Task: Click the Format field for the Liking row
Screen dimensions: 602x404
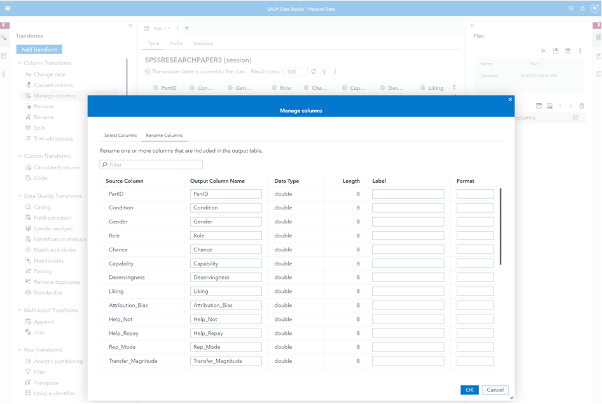Action: coord(475,291)
